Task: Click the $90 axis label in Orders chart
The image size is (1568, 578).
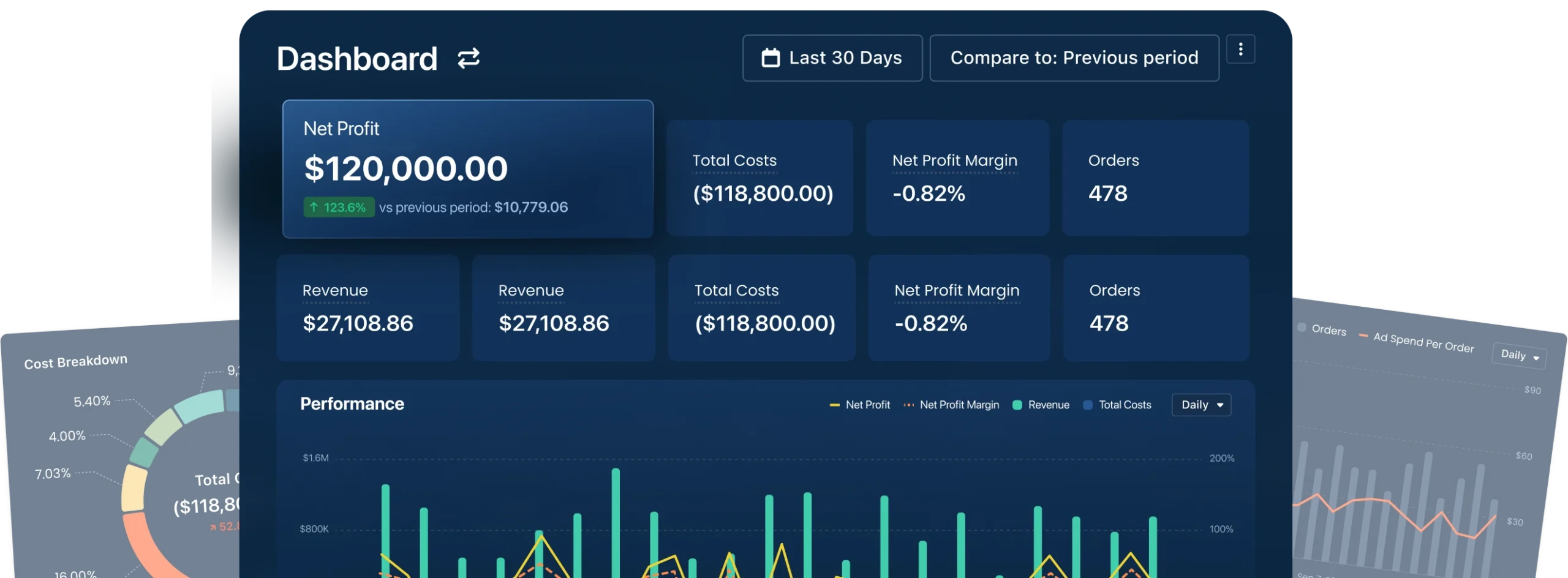Action: [1532, 390]
